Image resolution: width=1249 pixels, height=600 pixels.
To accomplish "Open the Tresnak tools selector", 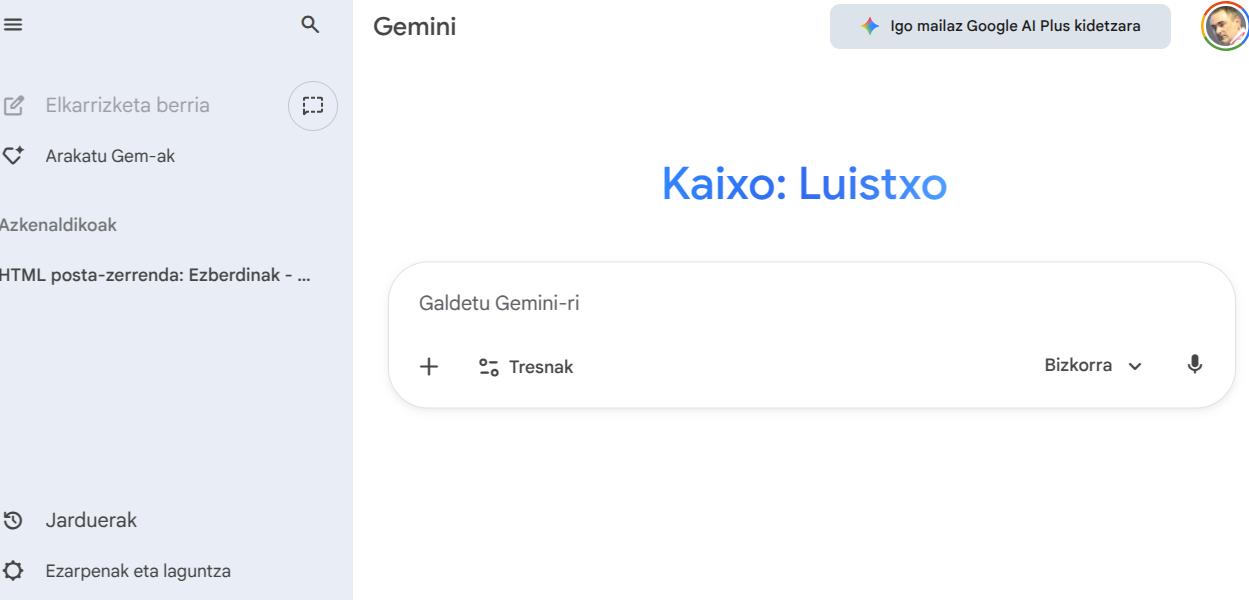I will coord(526,367).
